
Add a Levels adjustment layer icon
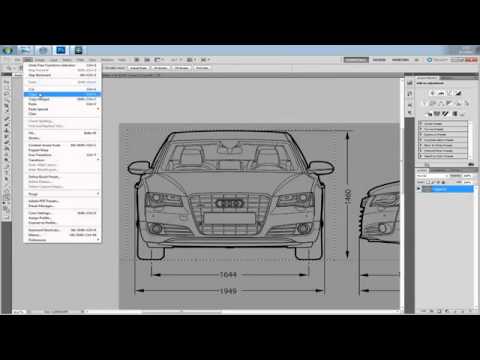(x=441, y=93)
